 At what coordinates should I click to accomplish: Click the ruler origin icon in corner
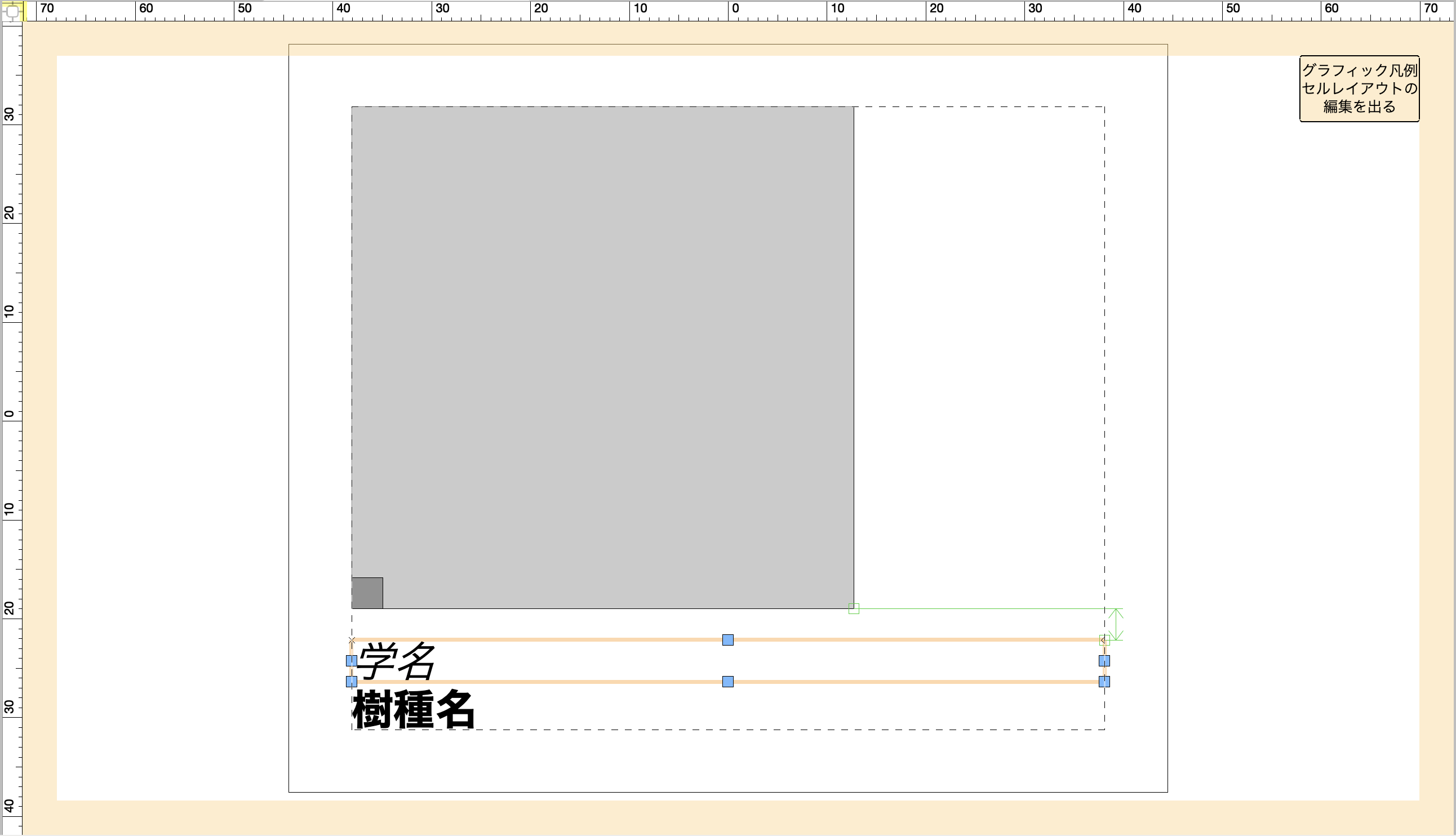point(12,10)
